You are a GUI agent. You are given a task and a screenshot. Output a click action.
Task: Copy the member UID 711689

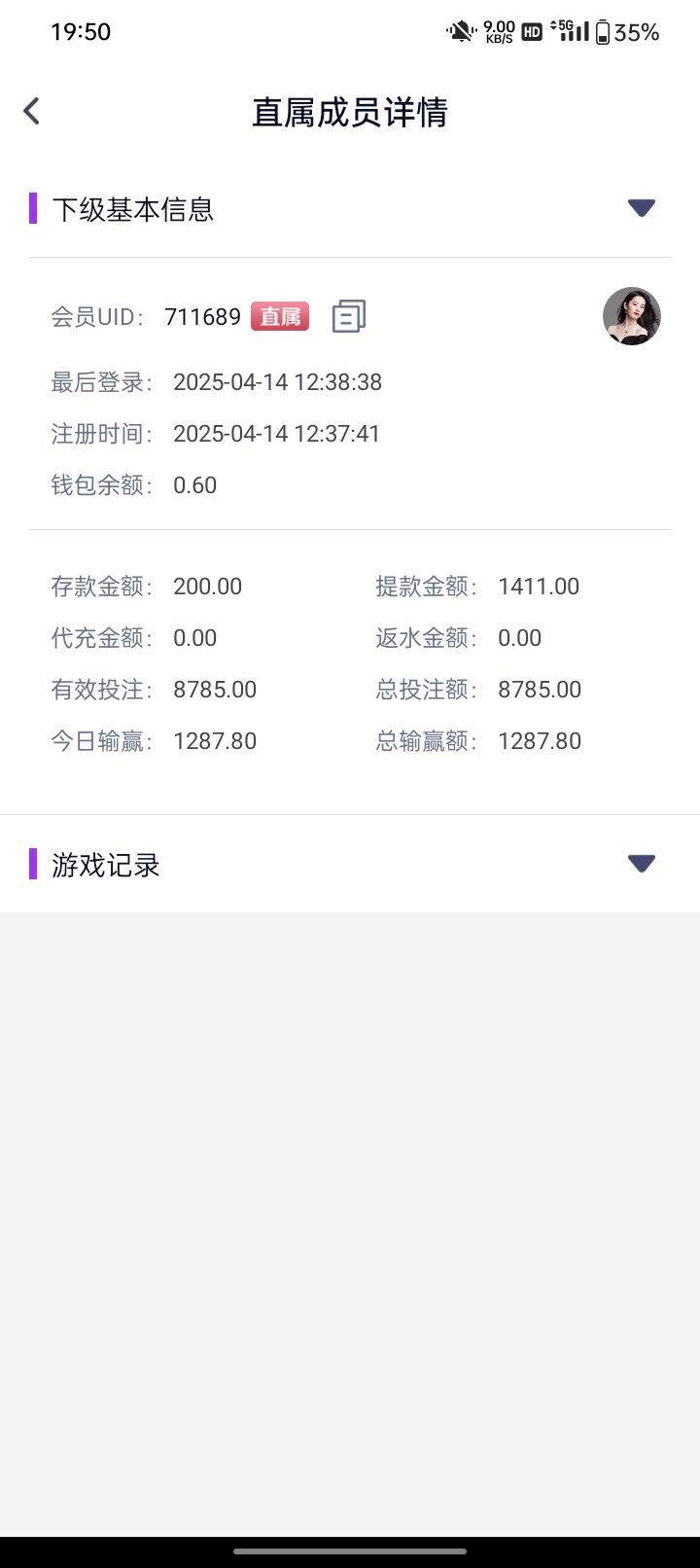click(x=348, y=316)
